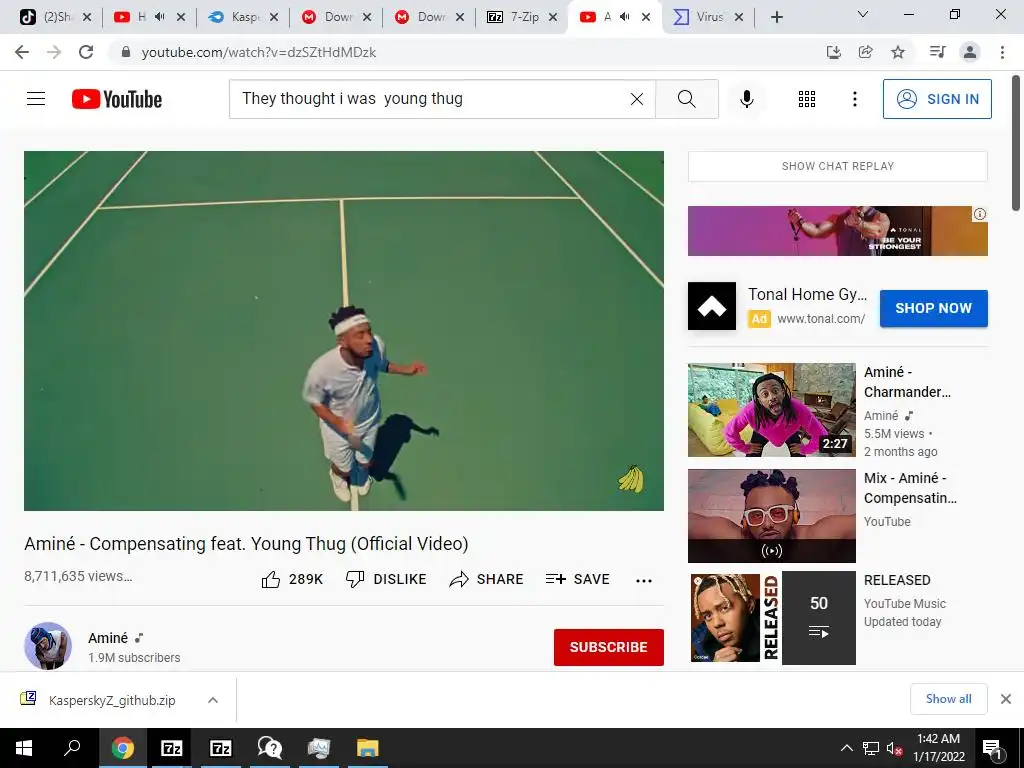This screenshot has width=1024, height=768.
Task: Open the Chrome profile avatar
Action: point(970,52)
